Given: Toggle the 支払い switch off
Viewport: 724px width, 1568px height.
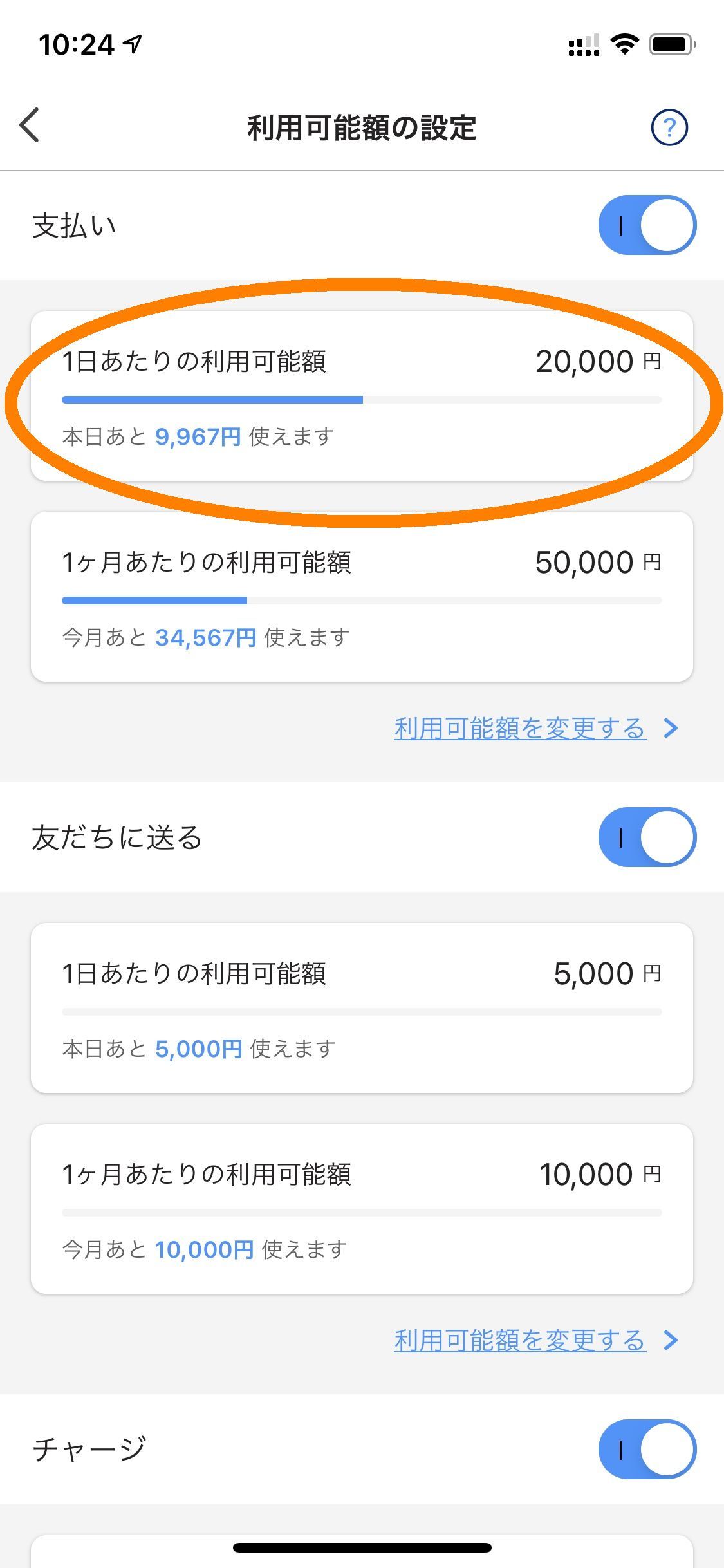Looking at the screenshot, I should 647,225.
